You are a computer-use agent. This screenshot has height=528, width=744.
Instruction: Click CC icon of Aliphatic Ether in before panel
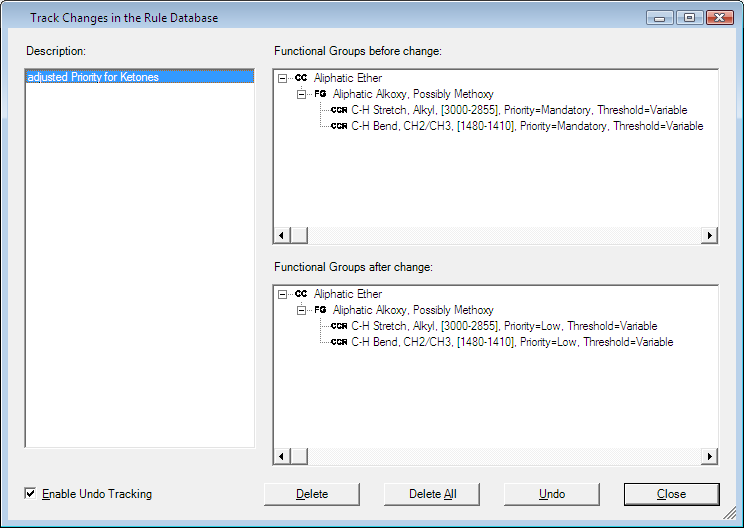pyautogui.click(x=301, y=78)
